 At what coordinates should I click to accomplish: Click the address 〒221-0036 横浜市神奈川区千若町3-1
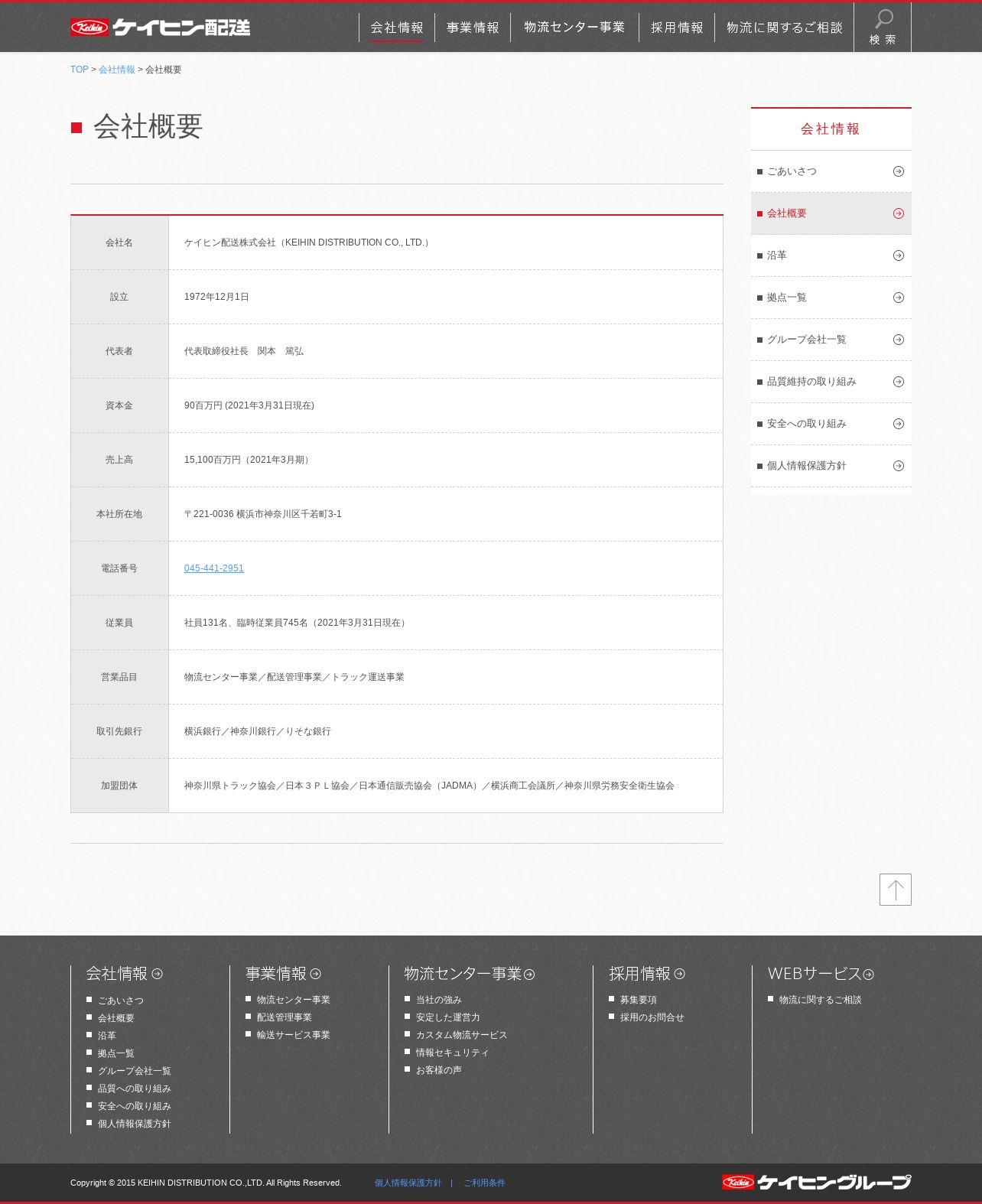click(263, 514)
